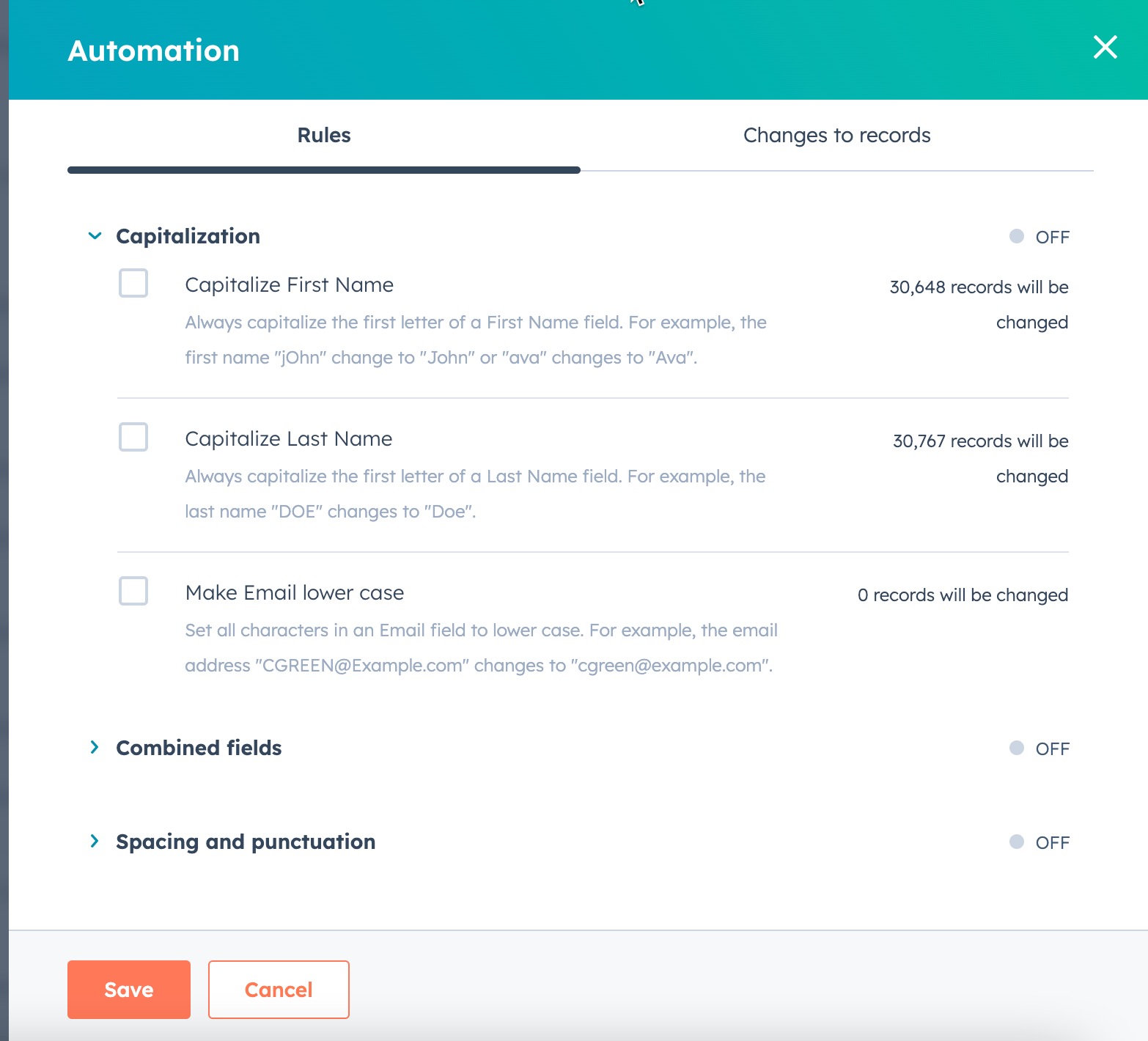
Task: Click the Capitalize First Name label
Action: pyautogui.click(x=289, y=284)
